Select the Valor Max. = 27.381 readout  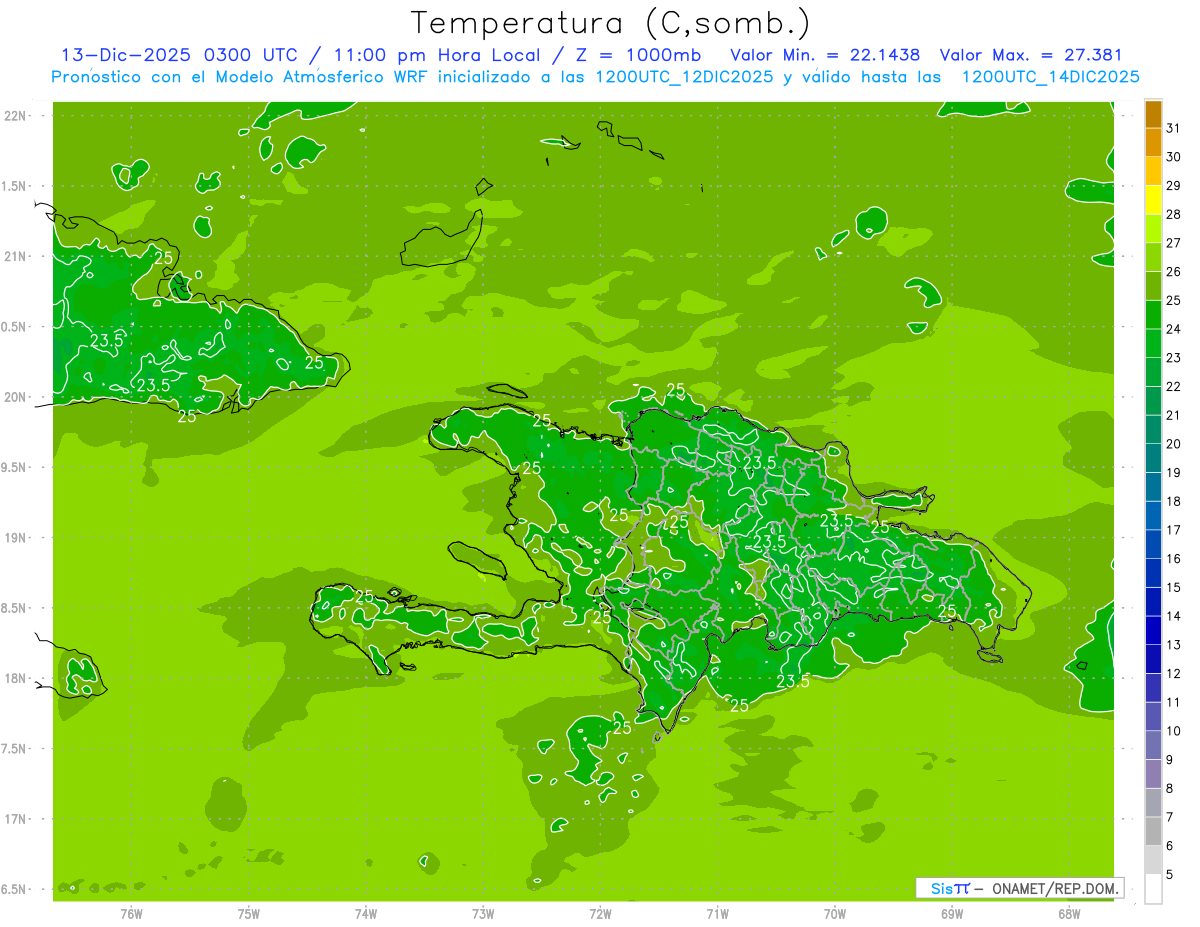pyautogui.click(x=1031, y=55)
